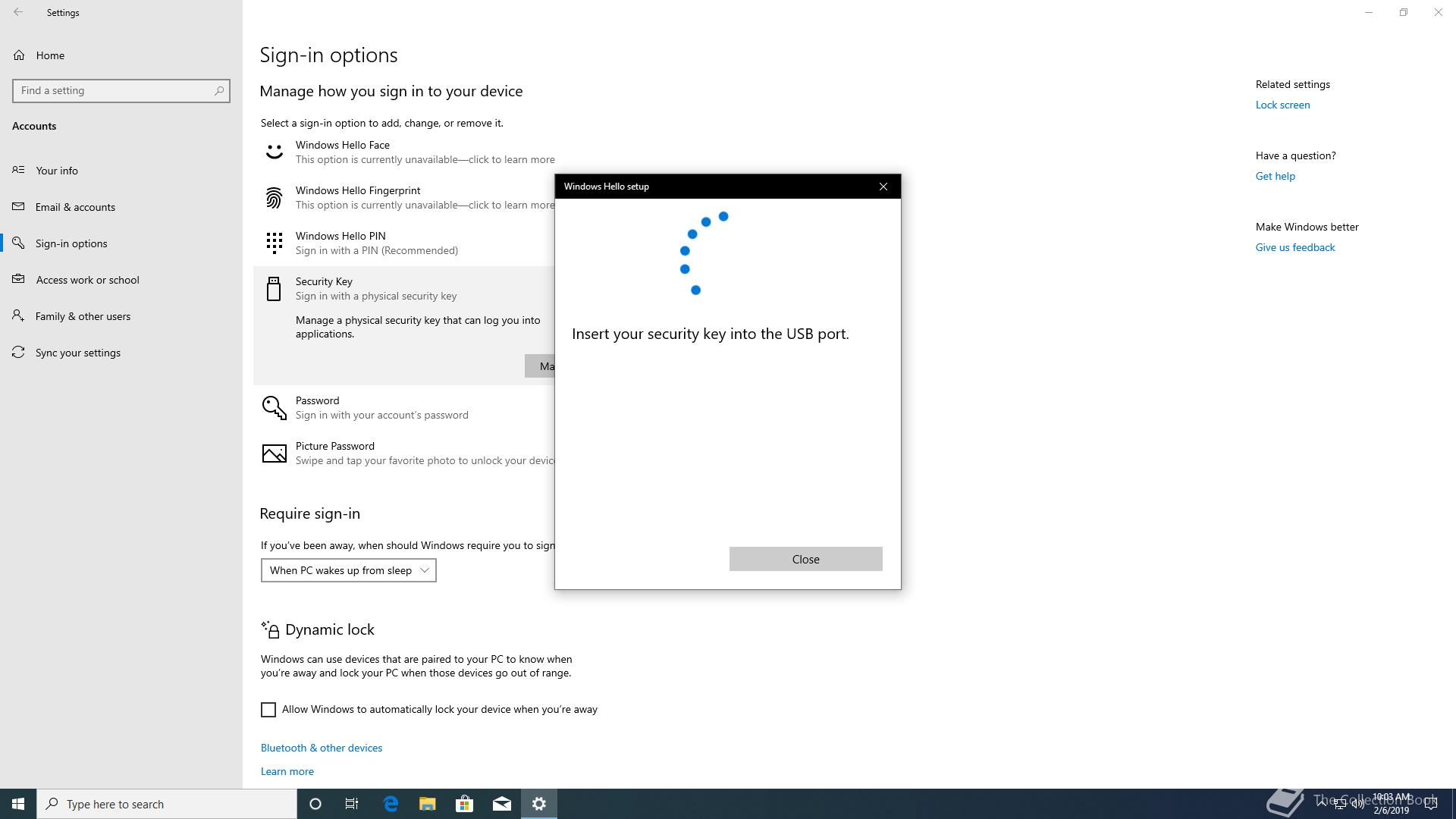Open Bluetooth & other devices link
Viewport: 1456px width, 819px height.
pos(322,748)
